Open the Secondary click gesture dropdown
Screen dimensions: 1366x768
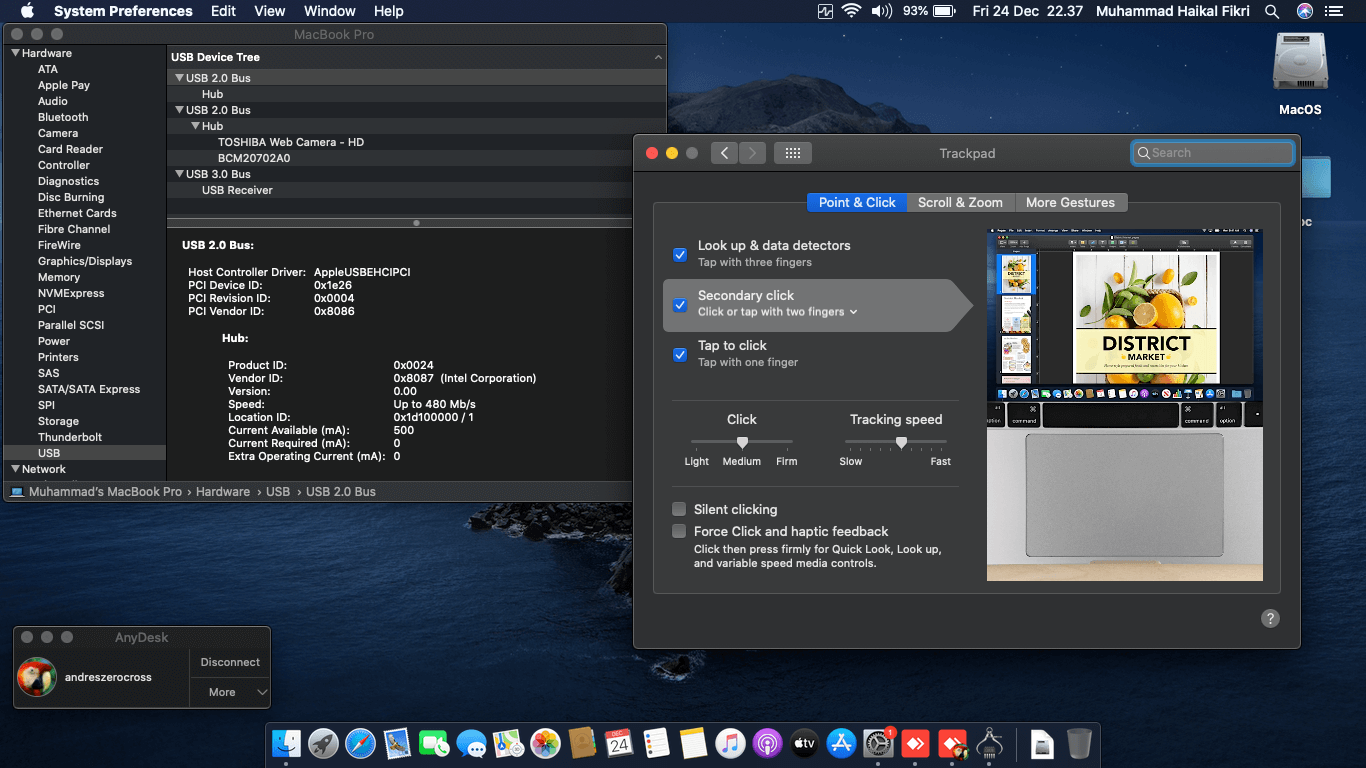(777, 312)
